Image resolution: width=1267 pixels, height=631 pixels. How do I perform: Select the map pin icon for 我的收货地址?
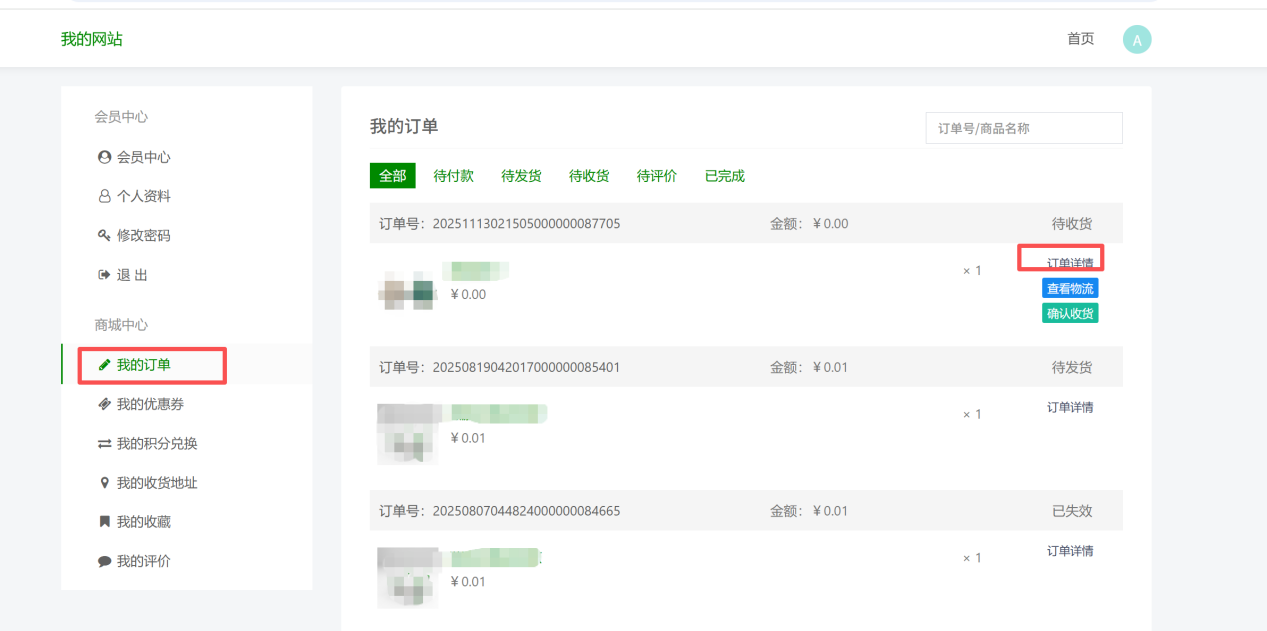[x=104, y=482]
